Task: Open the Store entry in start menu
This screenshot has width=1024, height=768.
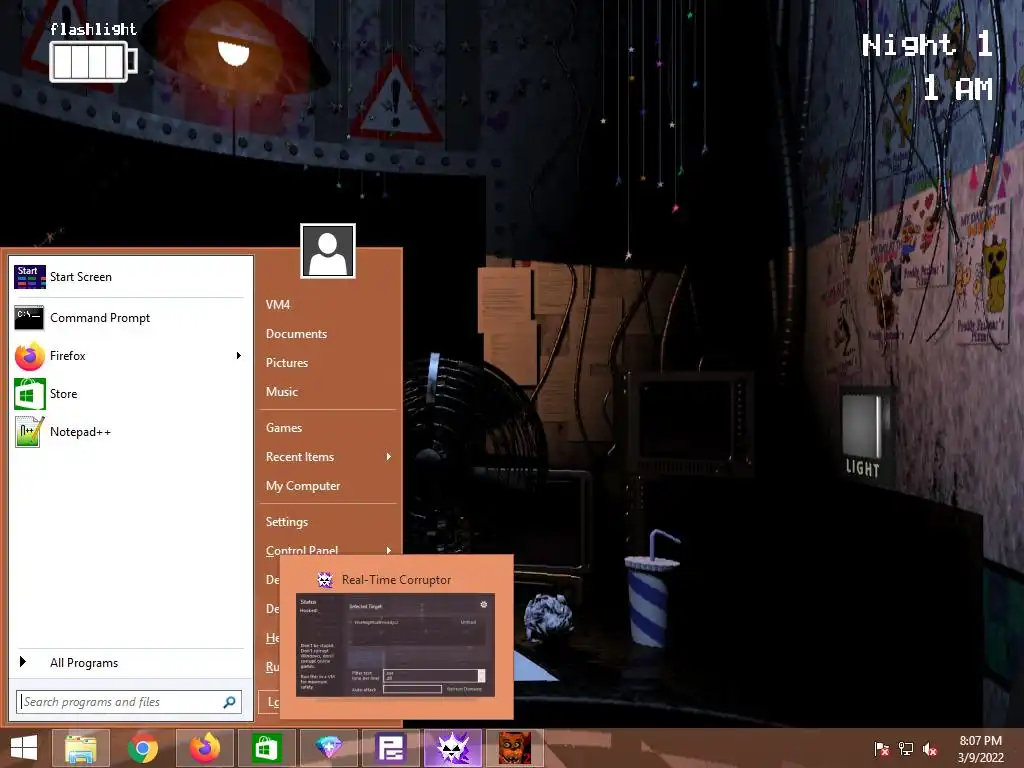Action: coord(129,394)
